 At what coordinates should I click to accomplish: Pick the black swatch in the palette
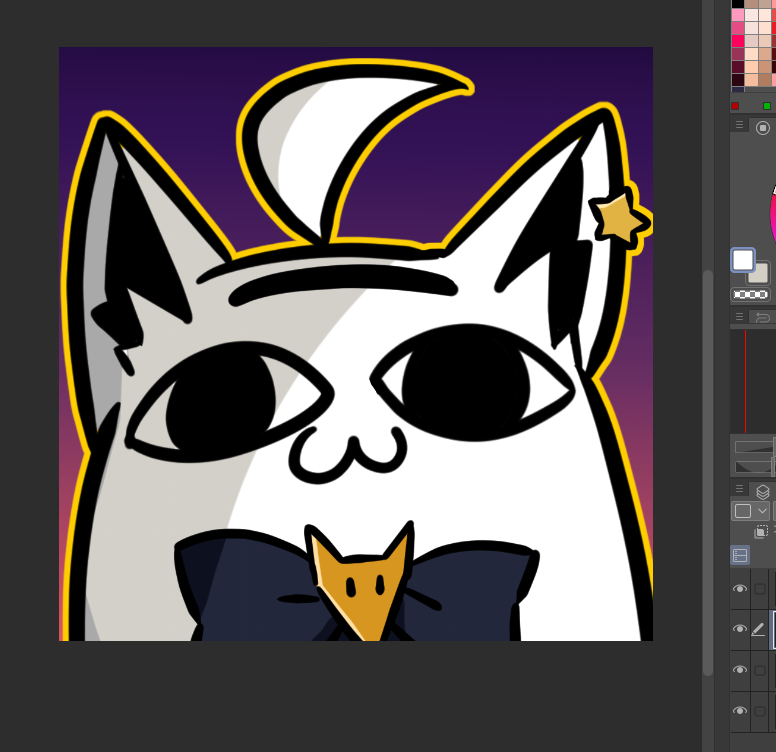(738, 3)
